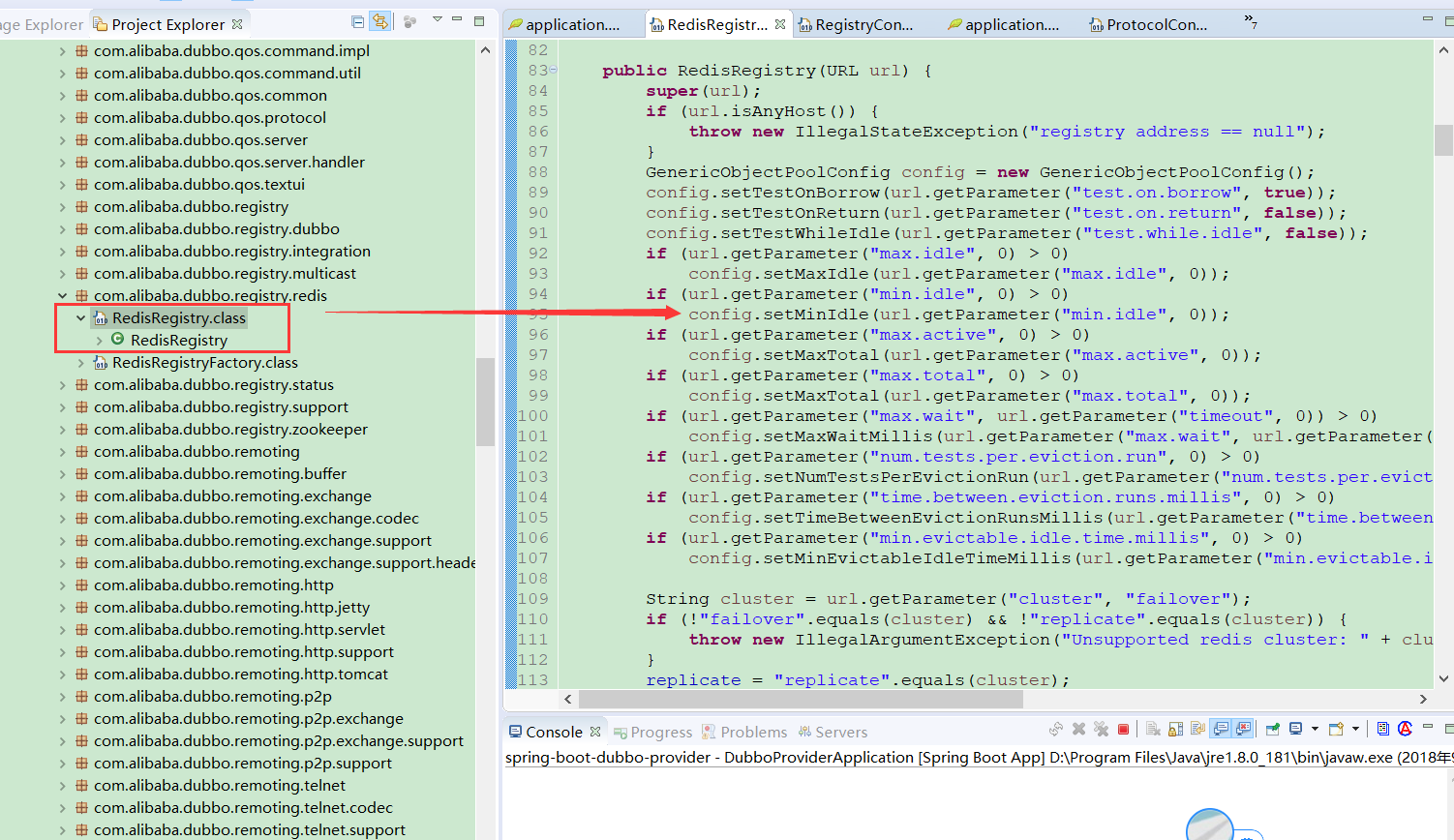Select RedisRegistryFactory.class file
The height and width of the screenshot is (840, 1454).
pos(205,362)
